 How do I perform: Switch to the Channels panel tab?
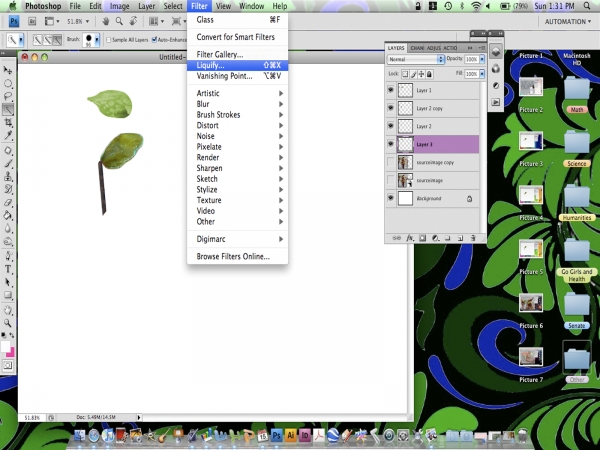[x=417, y=48]
